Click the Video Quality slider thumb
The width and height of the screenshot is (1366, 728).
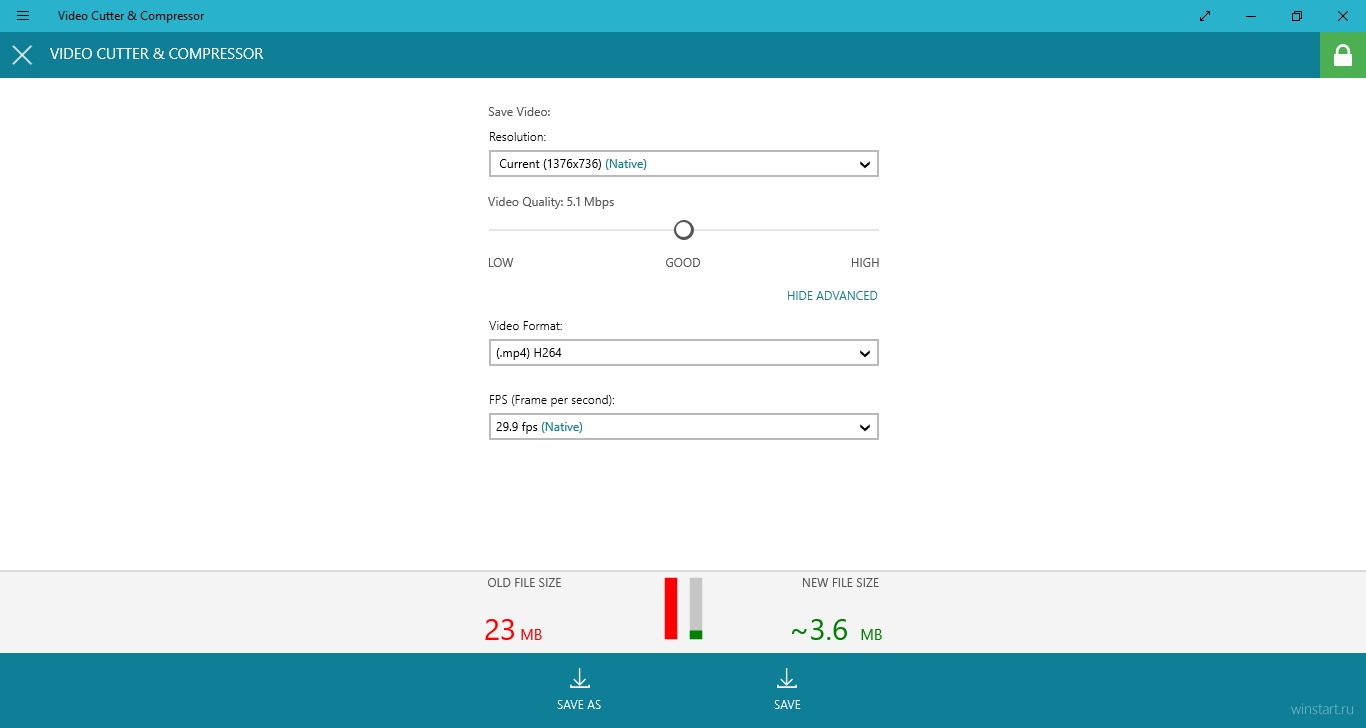pos(683,230)
